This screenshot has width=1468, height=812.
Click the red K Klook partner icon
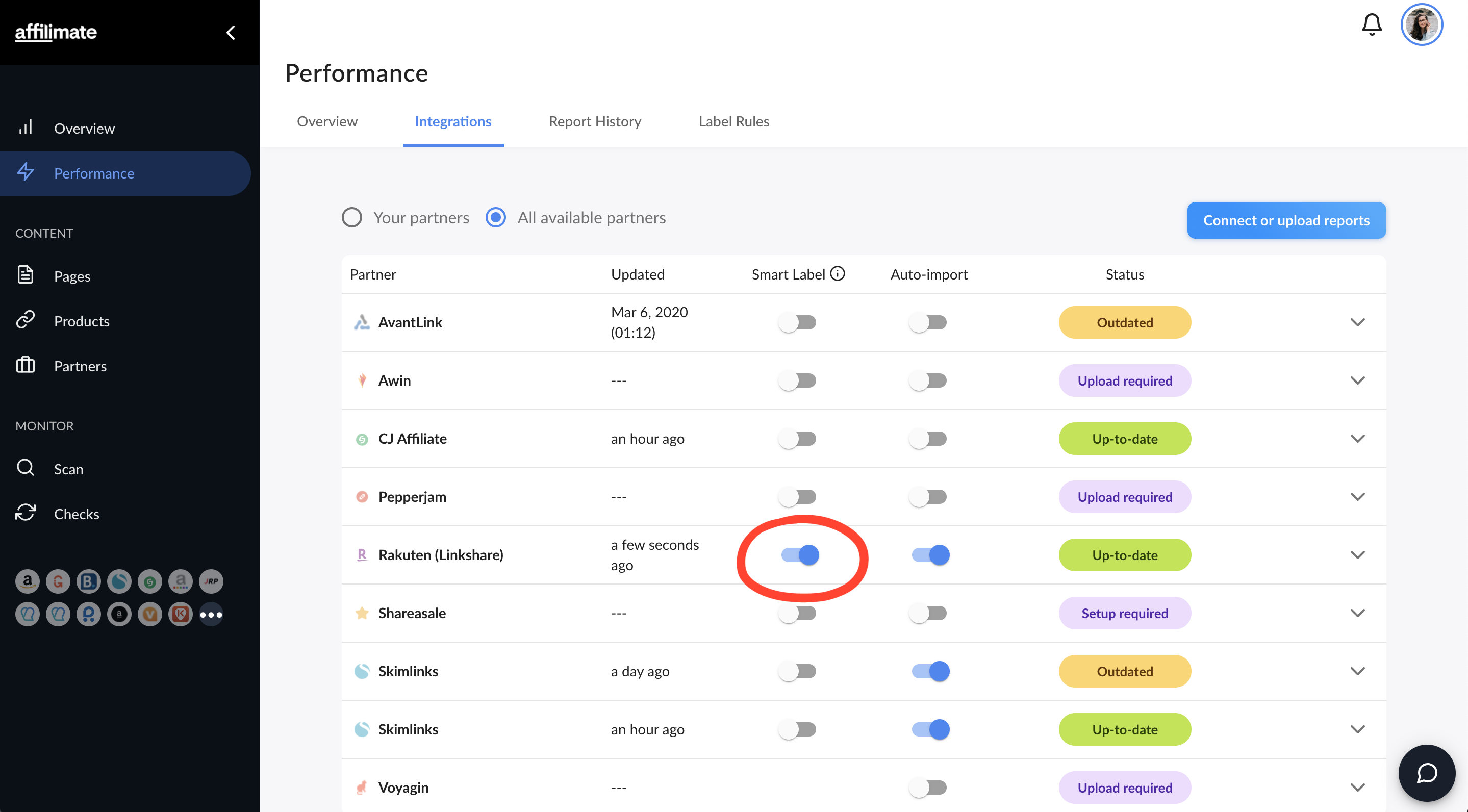[x=181, y=614]
